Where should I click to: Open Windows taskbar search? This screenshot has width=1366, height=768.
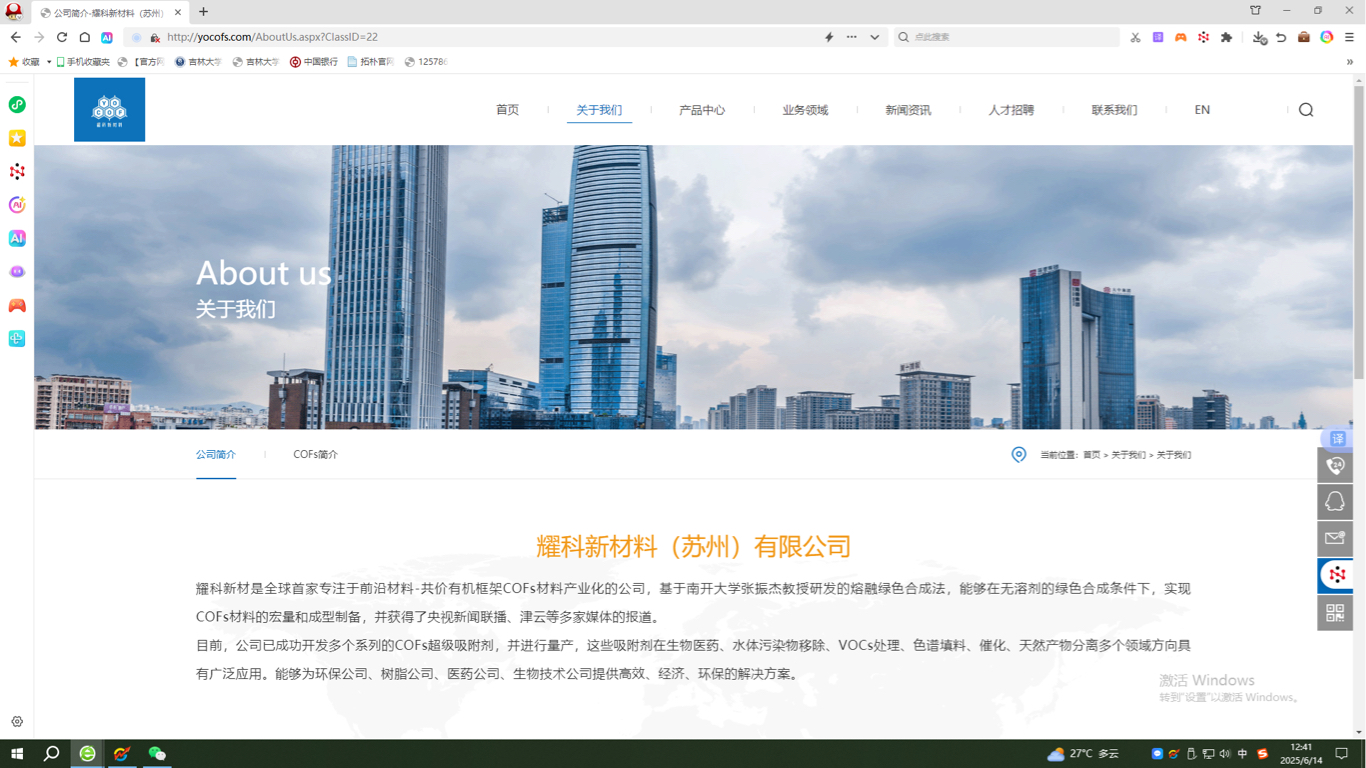click(52, 754)
